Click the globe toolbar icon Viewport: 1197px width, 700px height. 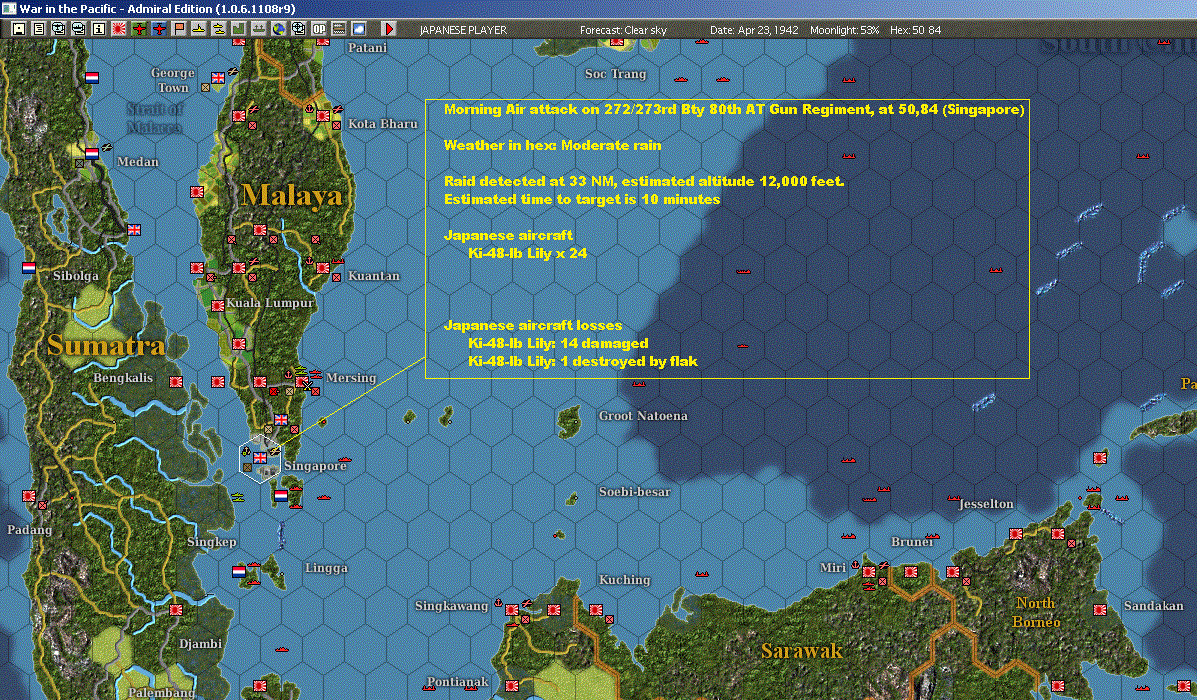(279, 29)
